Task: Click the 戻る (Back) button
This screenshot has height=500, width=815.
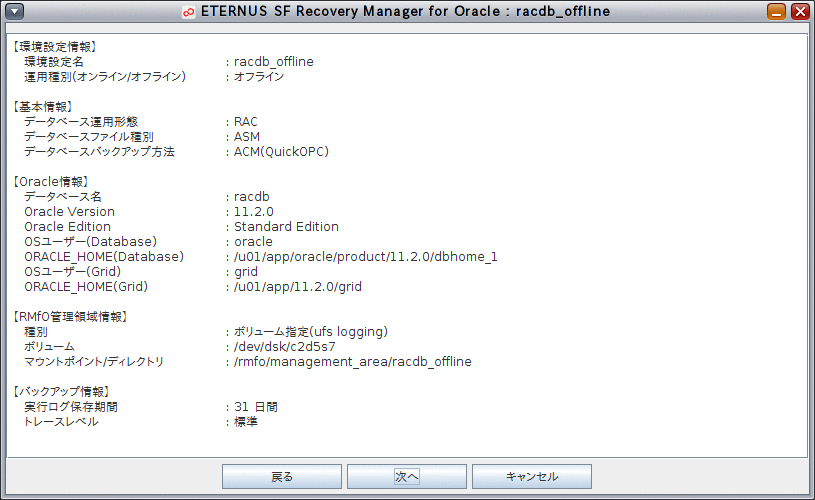Action: click(282, 477)
